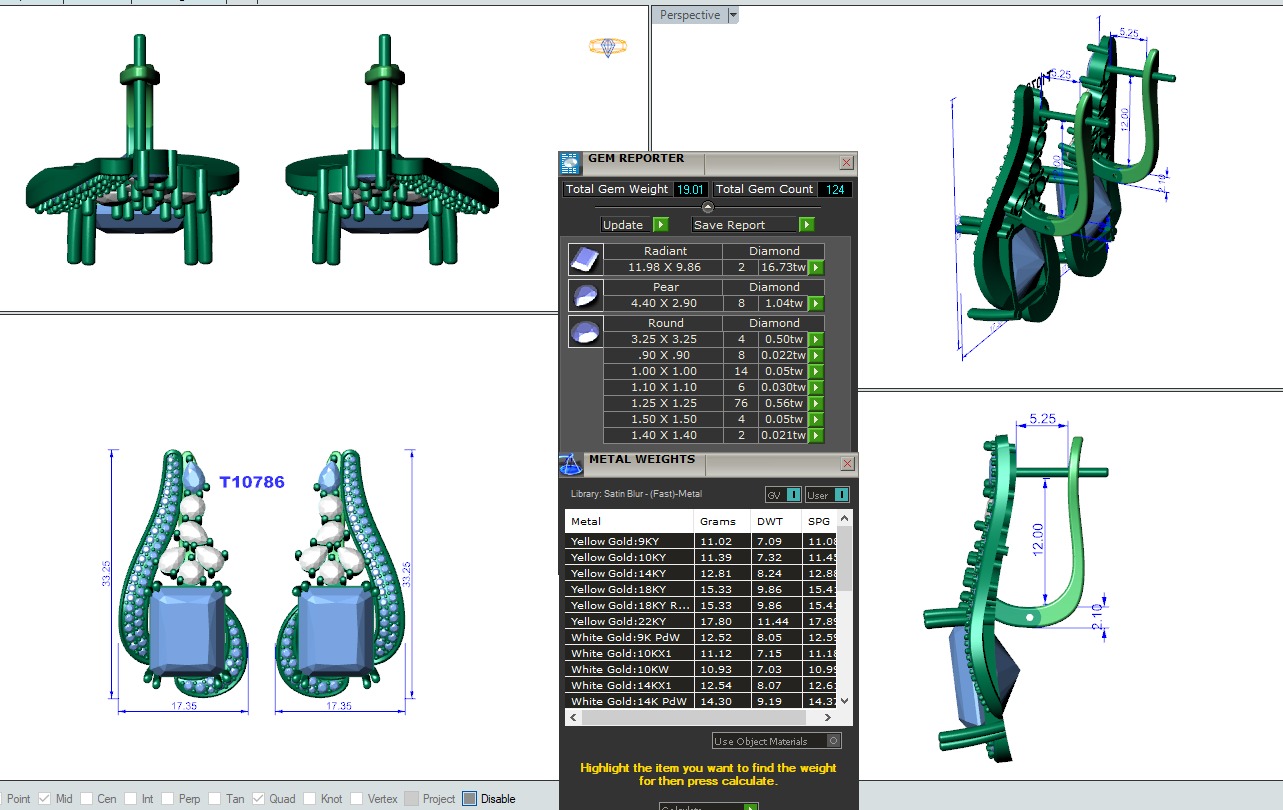The height and width of the screenshot is (810, 1283).
Task: Toggle the GV switch in Metal Weights
Action: click(793, 494)
